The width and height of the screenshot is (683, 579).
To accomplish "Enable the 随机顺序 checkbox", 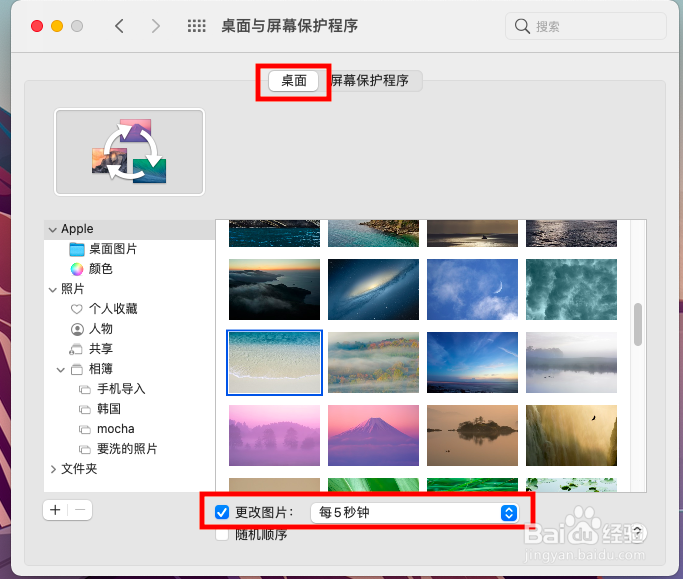I will (222, 535).
